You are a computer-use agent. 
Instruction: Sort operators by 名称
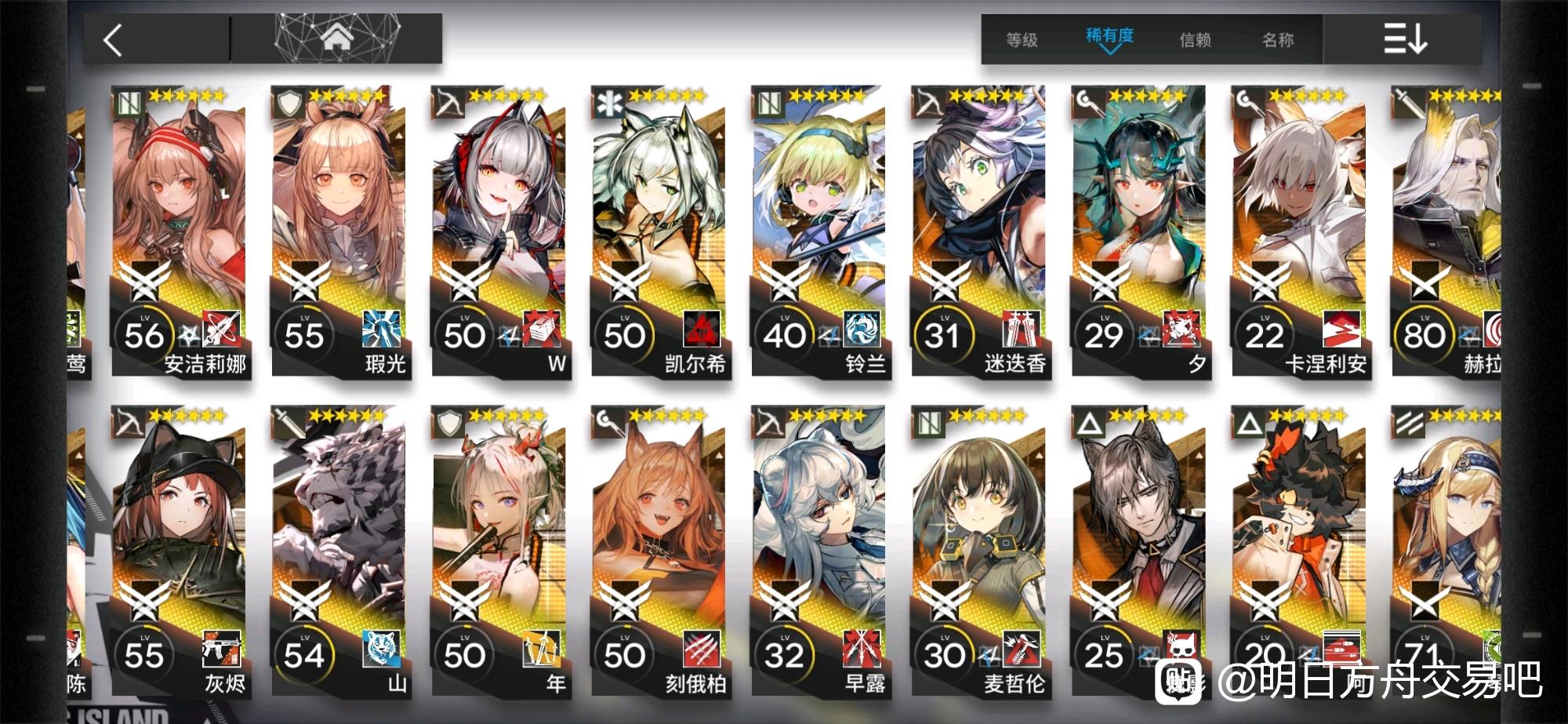[x=1278, y=40]
